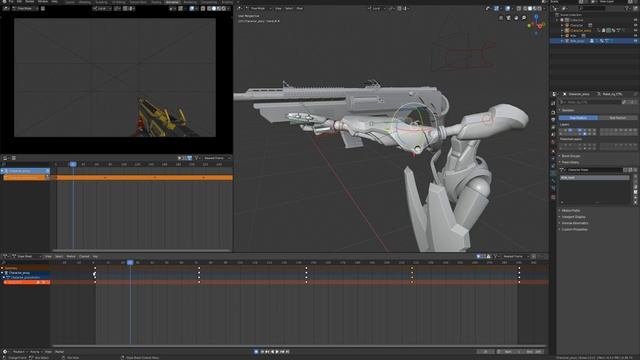Open the View Layer properties tab
The height and width of the screenshot is (360, 640).
(x=553, y=127)
